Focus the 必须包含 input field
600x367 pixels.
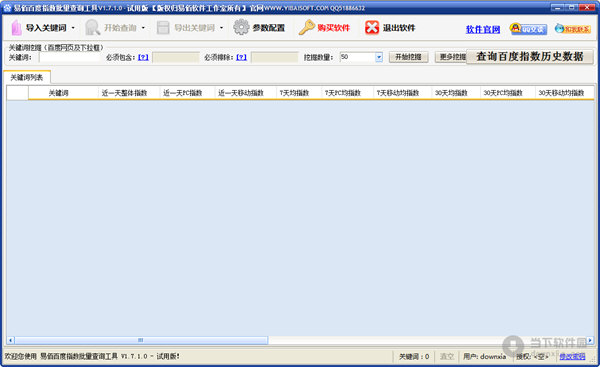(x=176, y=57)
